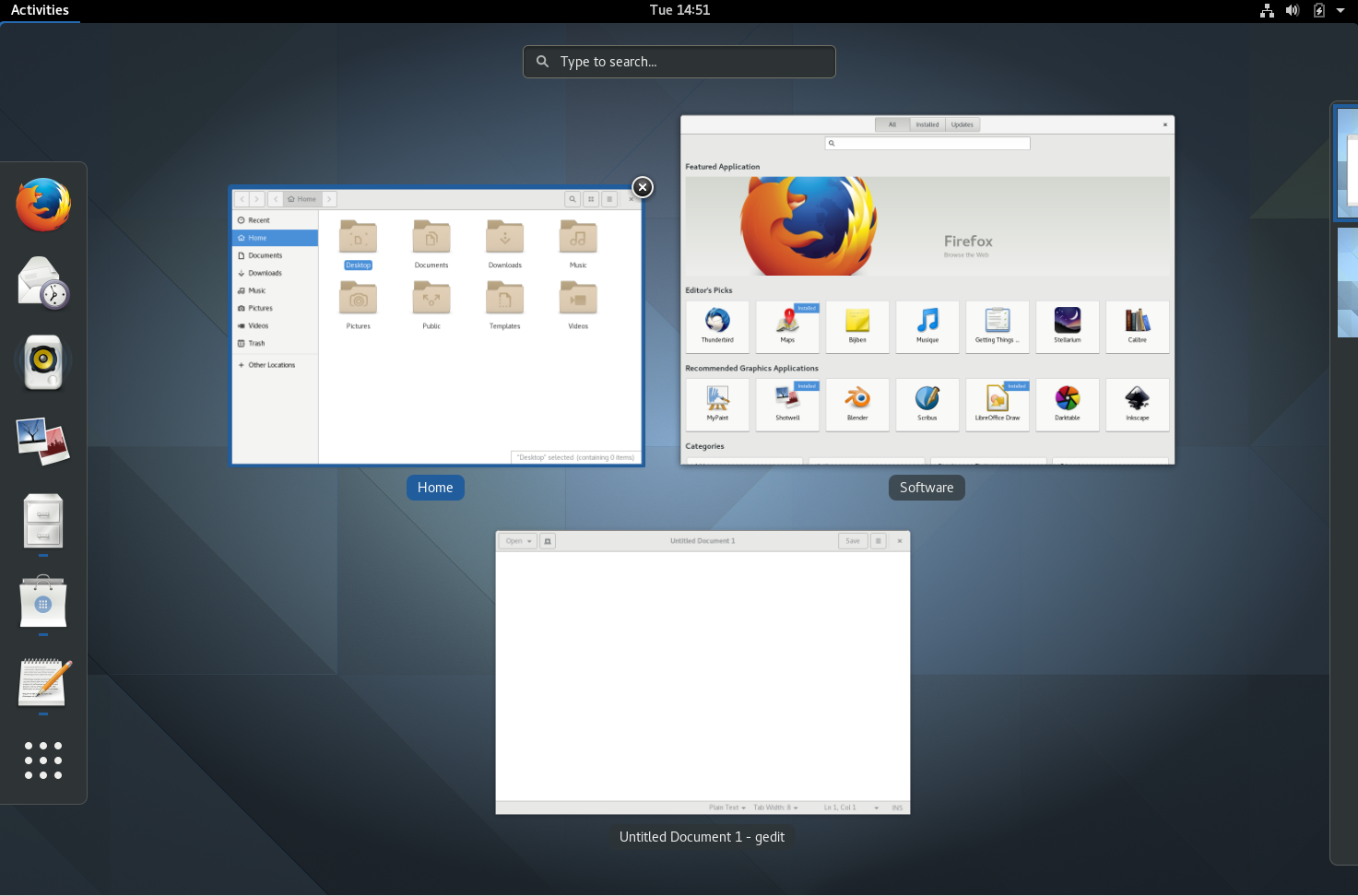The width and height of the screenshot is (1358, 896).
Task: Open gedit's Open document dropdown
Action: (517, 541)
